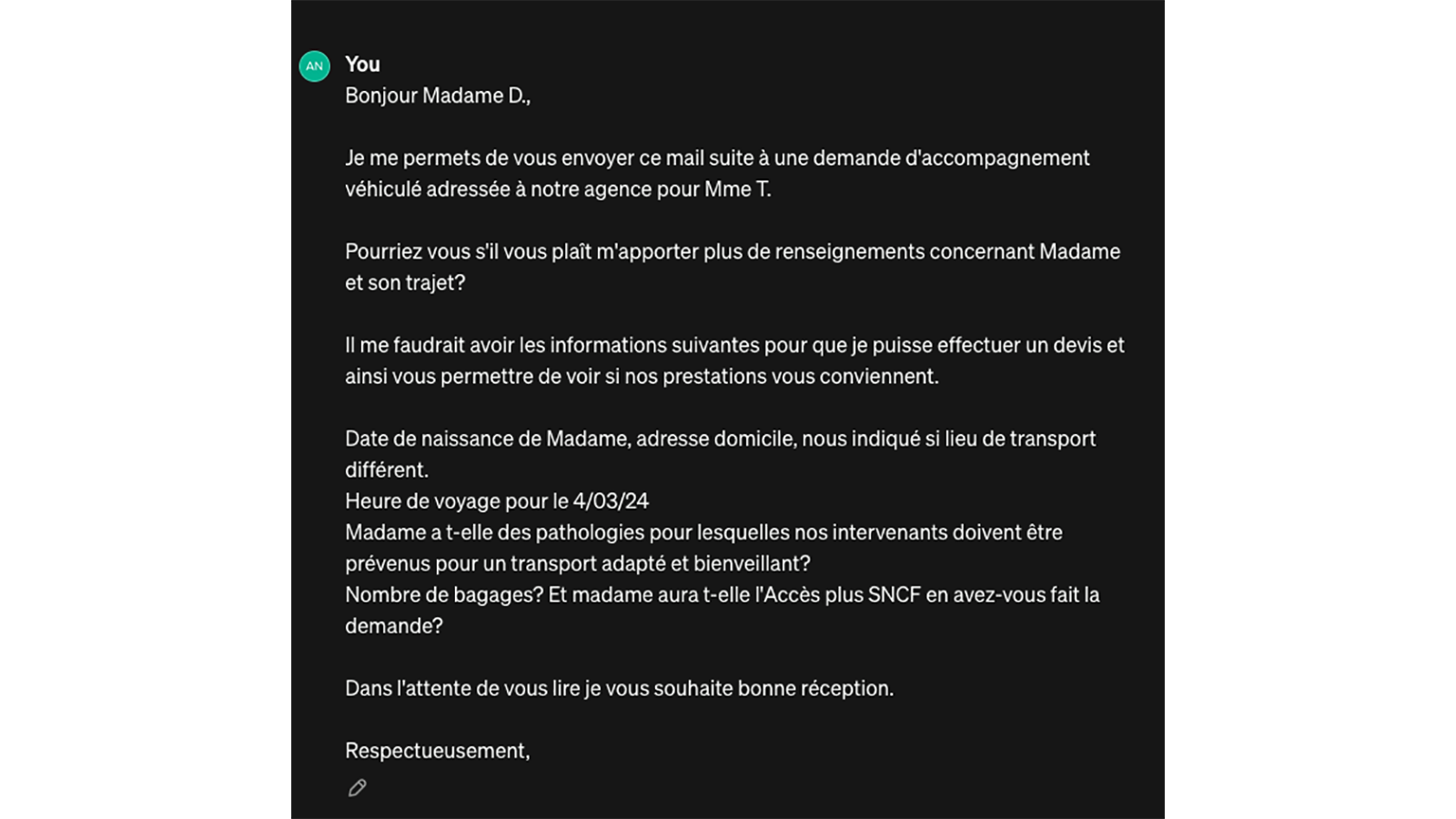Click the line starting "Dans l'attente de vous lire"

(x=619, y=689)
